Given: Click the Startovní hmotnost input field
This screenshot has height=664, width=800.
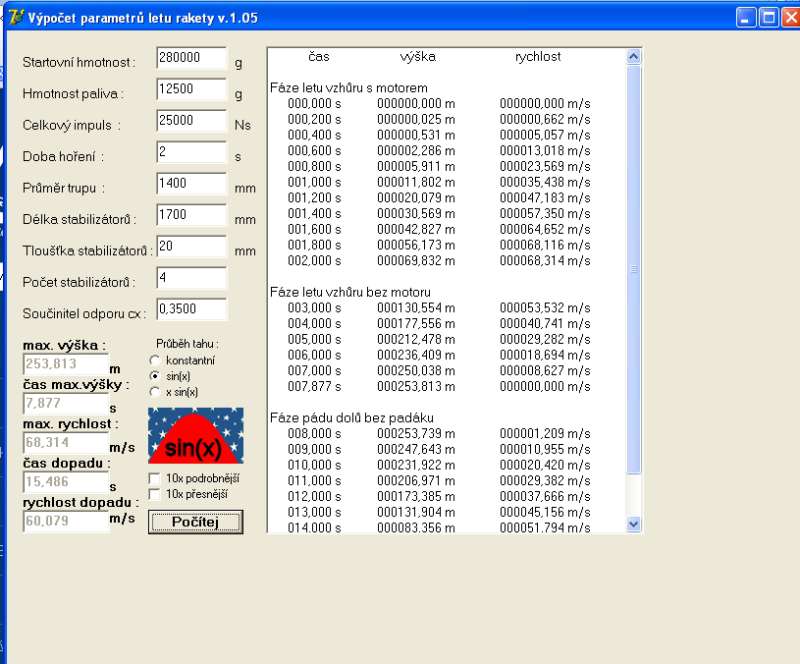Looking at the screenshot, I should tap(191, 59).
